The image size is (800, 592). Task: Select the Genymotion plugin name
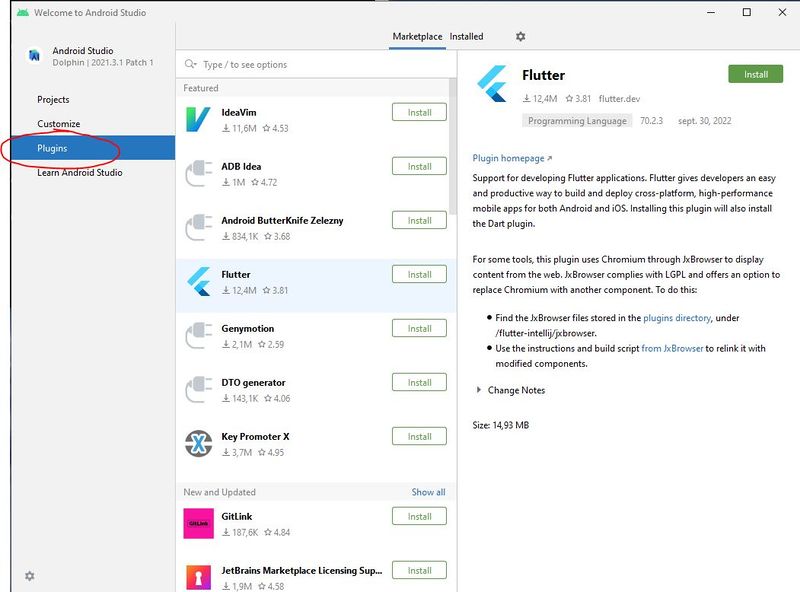[247, 329]
